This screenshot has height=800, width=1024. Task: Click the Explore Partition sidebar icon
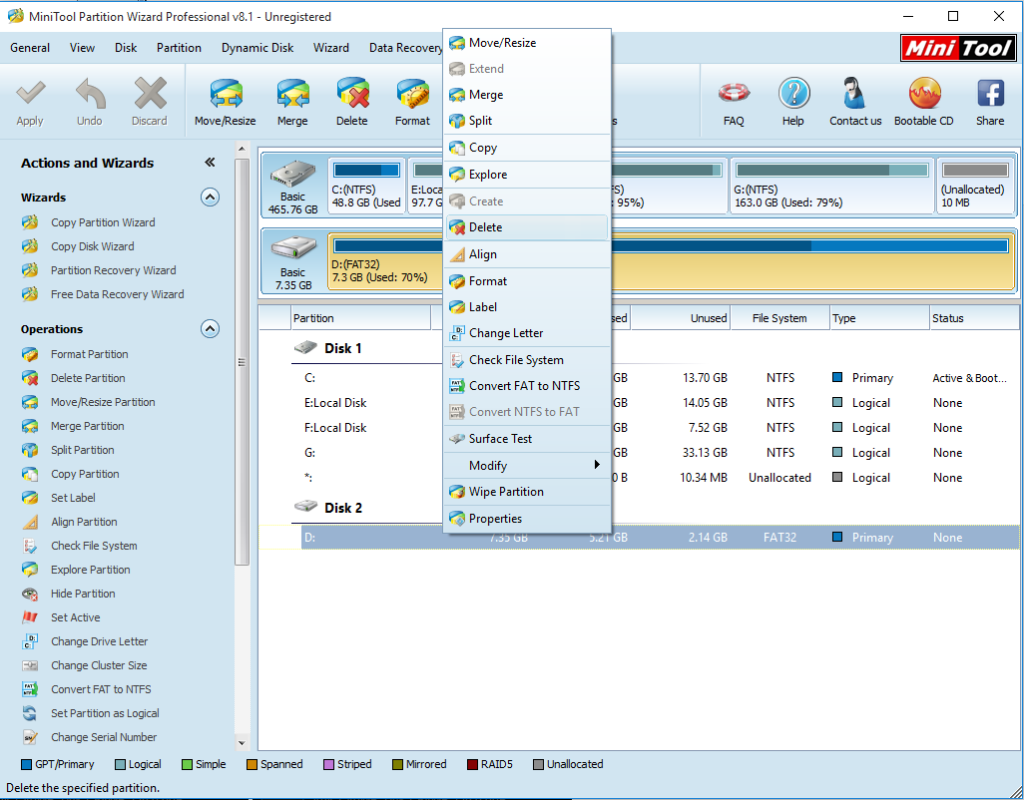pos(29,569)
